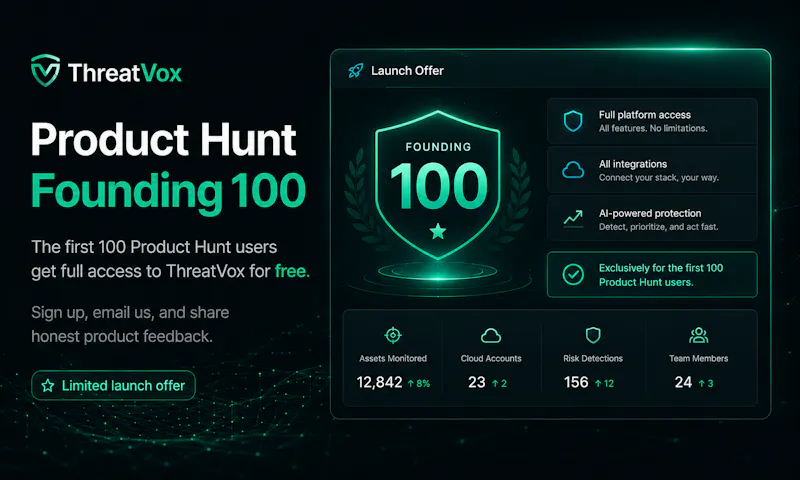The width and height of the screenshot is (800, 480).
Task: Click 'Detect, prioritize, and act fast.' text
Action: (x=658, y=226)
